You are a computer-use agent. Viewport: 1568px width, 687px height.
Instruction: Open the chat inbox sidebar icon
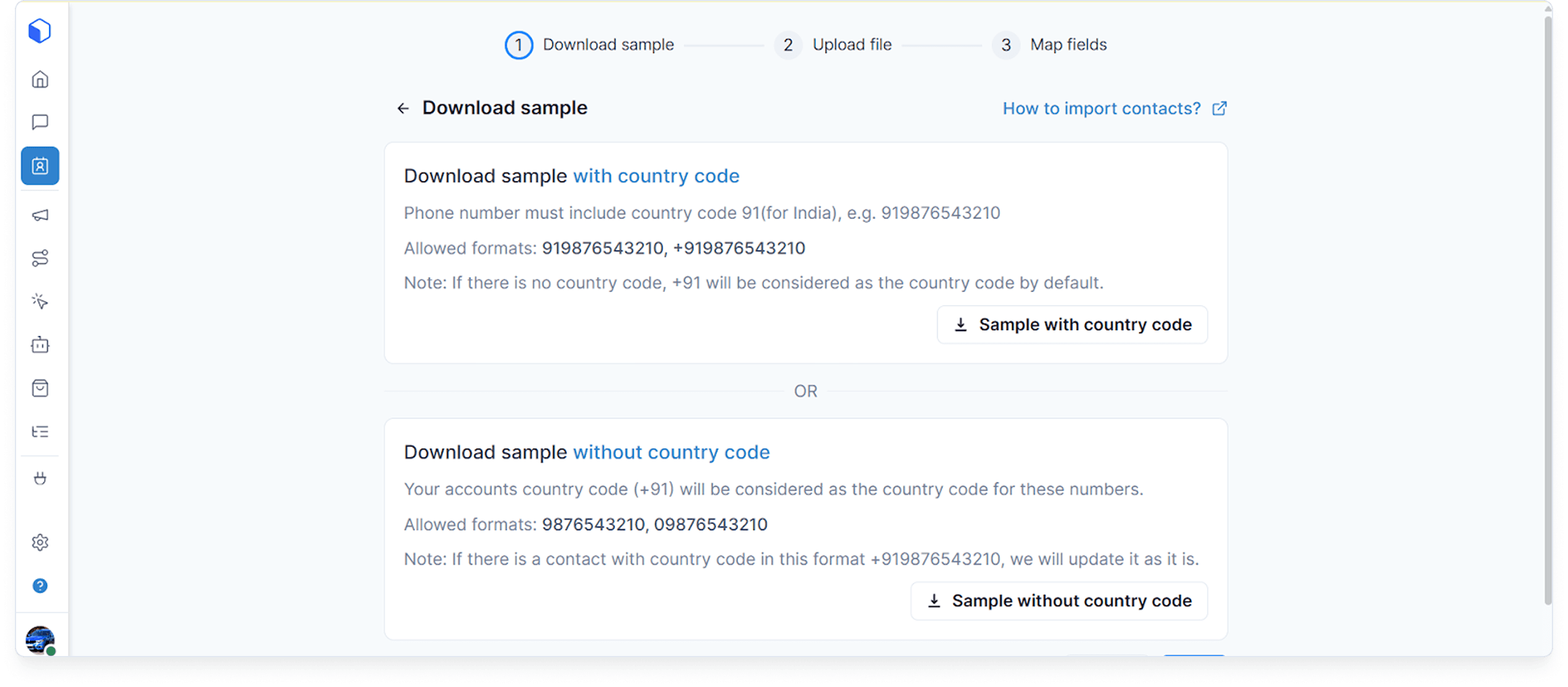[40, 122]
